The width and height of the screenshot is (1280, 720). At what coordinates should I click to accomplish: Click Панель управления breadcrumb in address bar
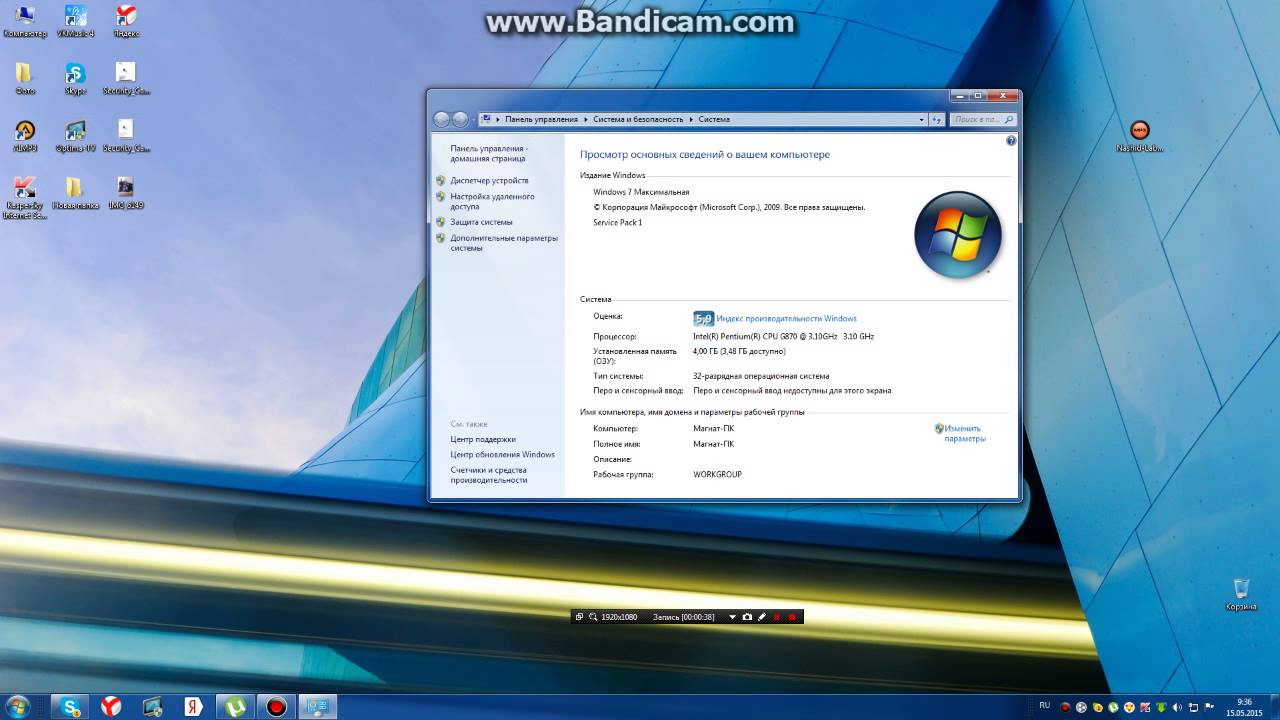click(x=541, y=119)
